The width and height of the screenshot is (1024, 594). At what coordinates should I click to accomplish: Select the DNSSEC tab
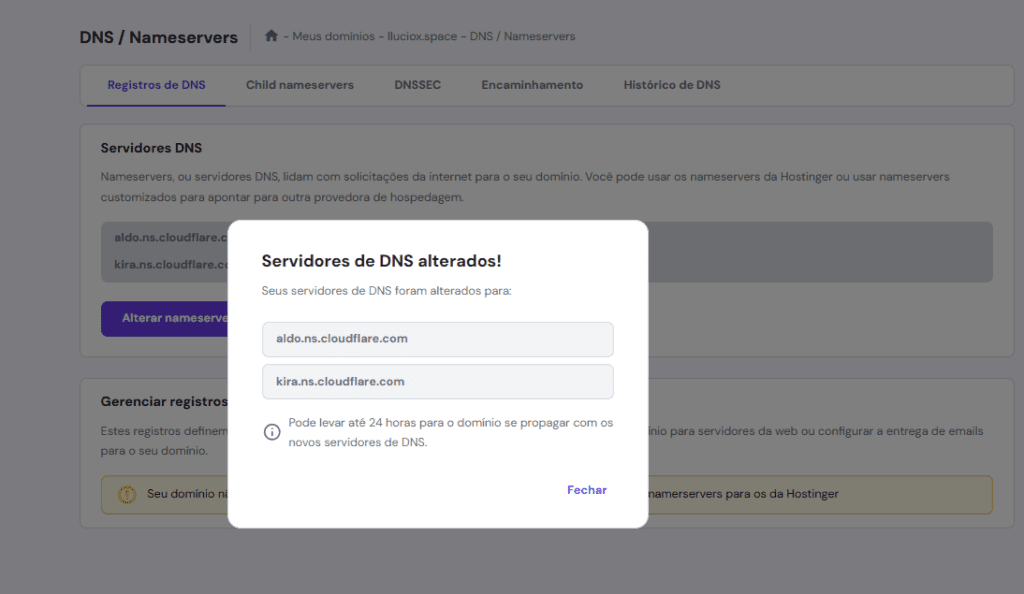pyautogui.click(x=417, y=85)
